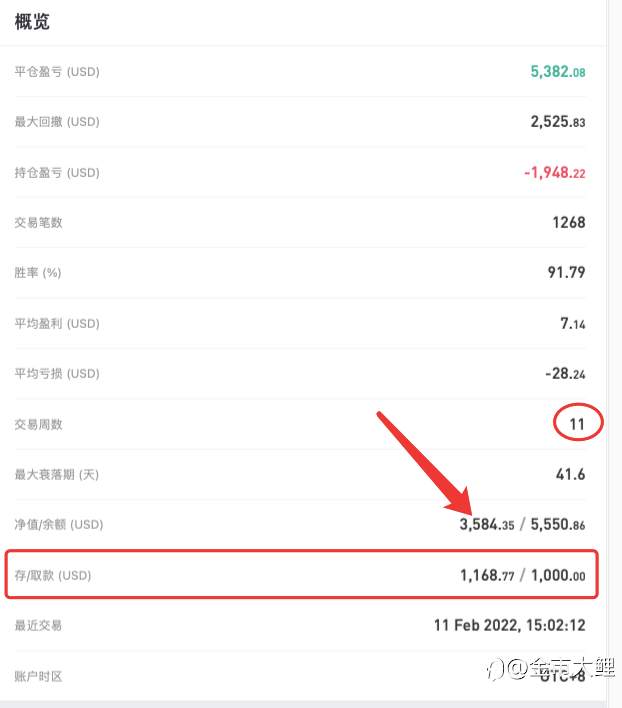Click the 存/取款 (USD) row label
The height and width of the screenshot is (708, 622).
click(x=53, y=575)
